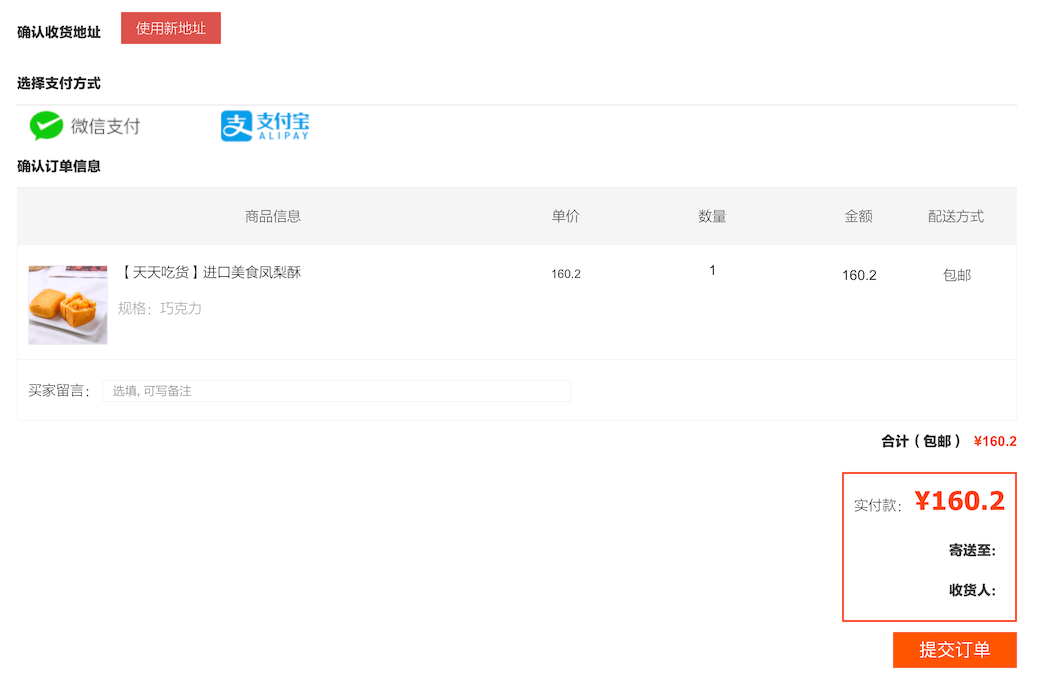Click the quantity value 1
The height and width of the screenshot is (681, 1041).
pos(712,270)
